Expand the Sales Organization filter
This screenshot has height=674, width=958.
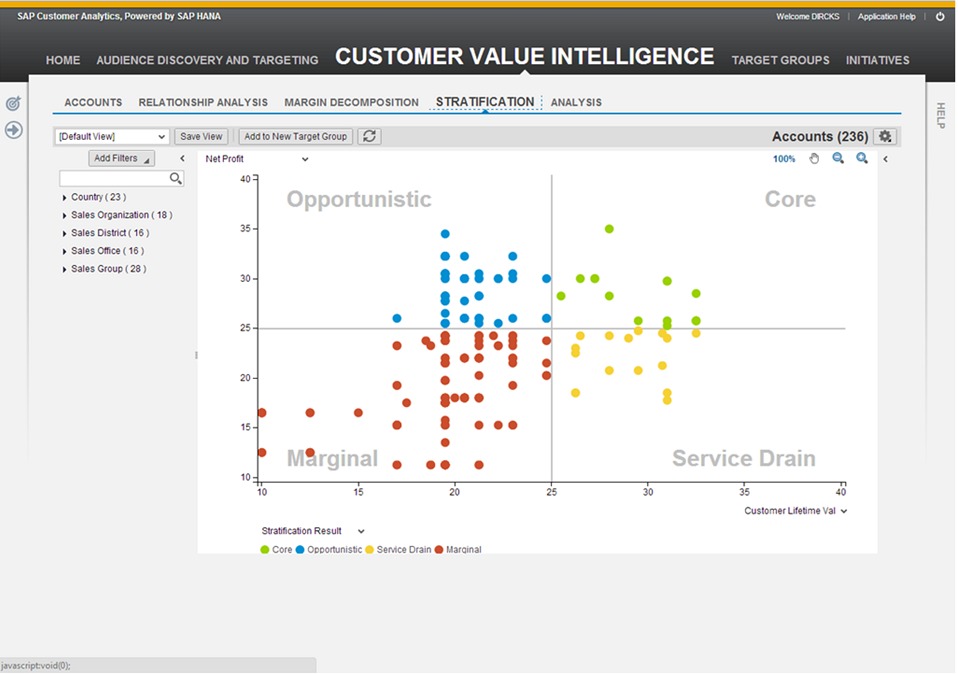pyautogui.click(x=64, y=215)
